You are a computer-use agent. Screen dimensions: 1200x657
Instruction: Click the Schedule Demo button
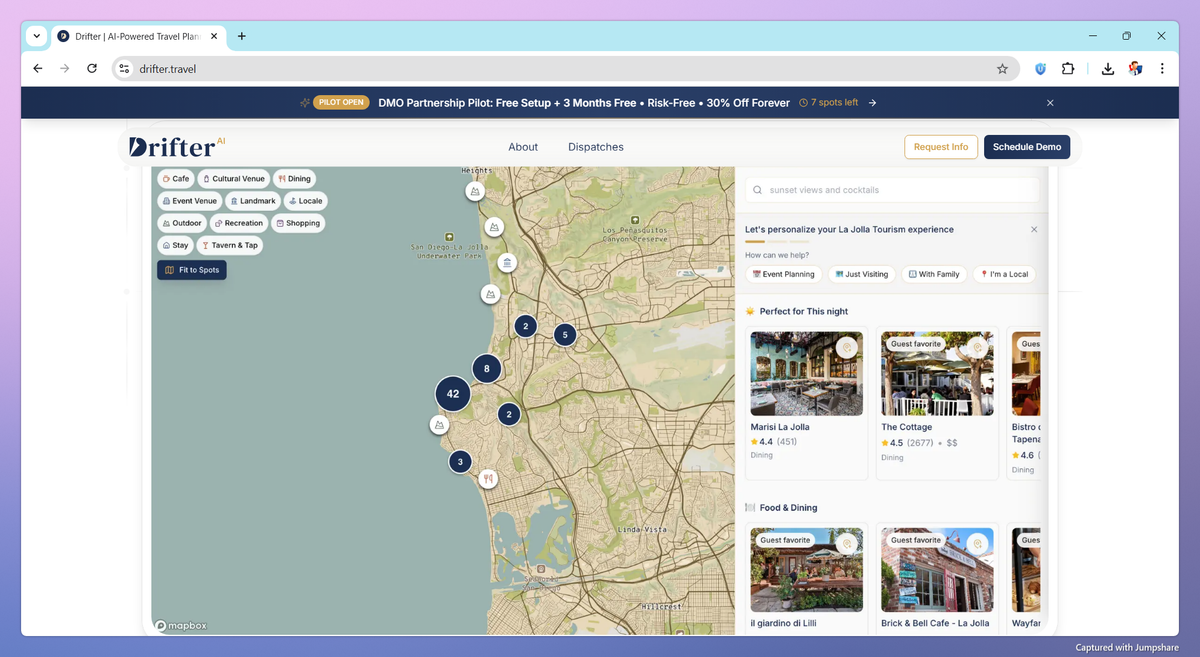click(1026, 147)
